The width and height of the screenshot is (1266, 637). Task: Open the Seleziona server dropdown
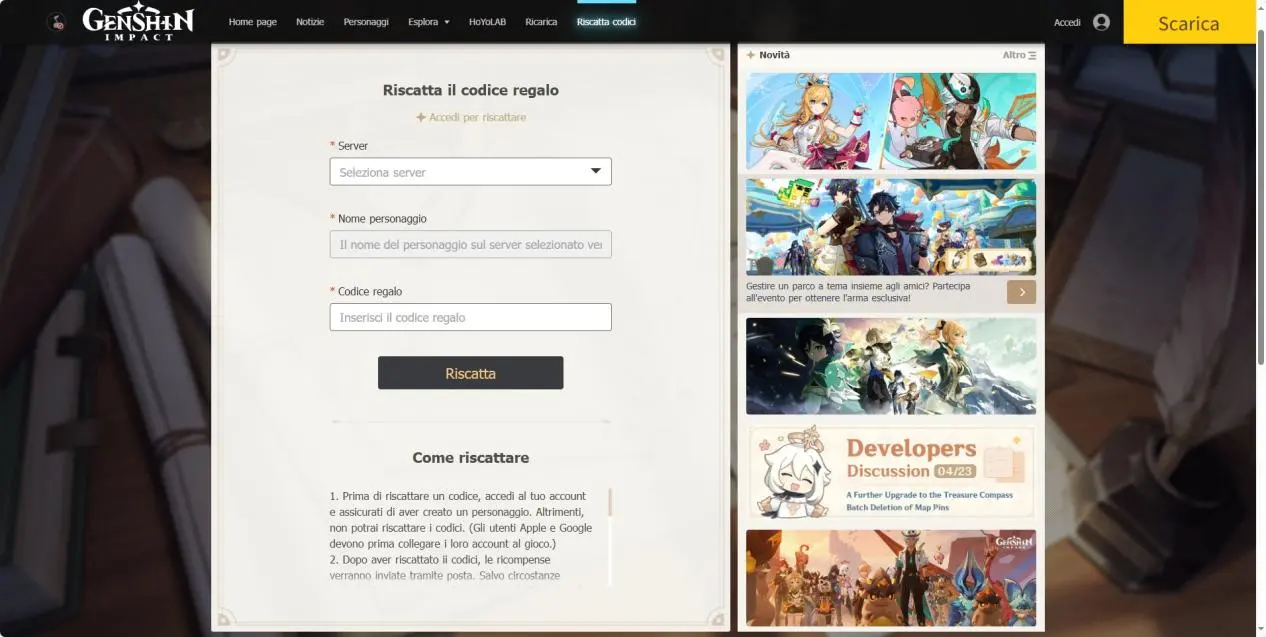470,172
